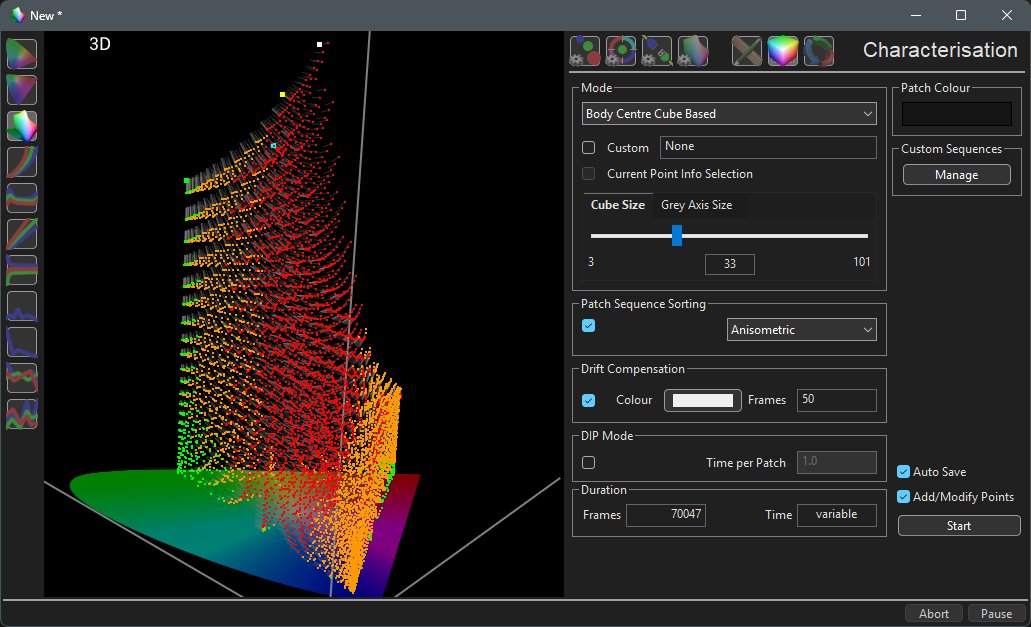Click the Duration Time field showing variable
The height and width of the screenshot is (627, 1031).
pos(836,515)
